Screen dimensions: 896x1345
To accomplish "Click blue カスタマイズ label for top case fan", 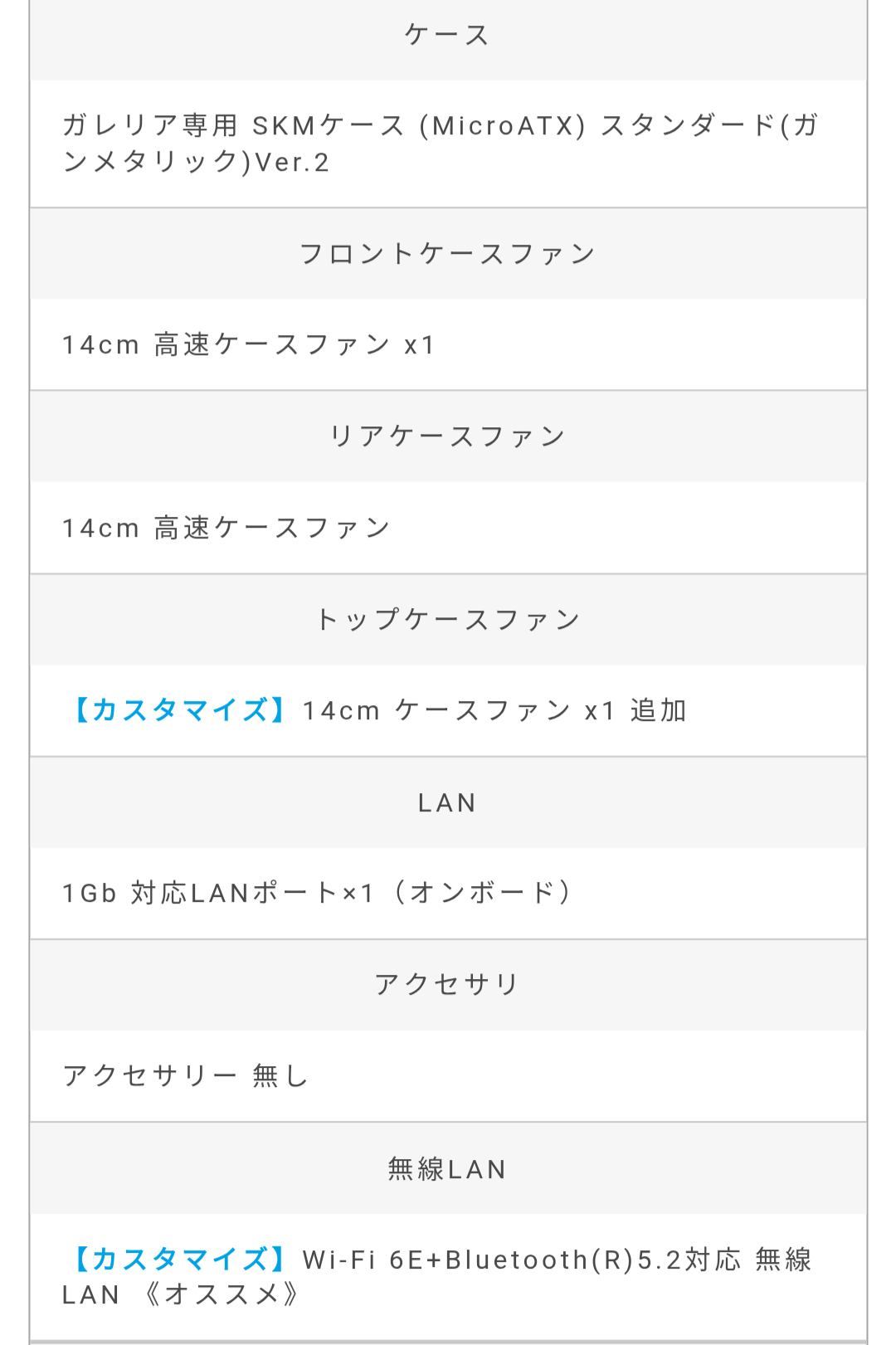I will coord(180,710).
